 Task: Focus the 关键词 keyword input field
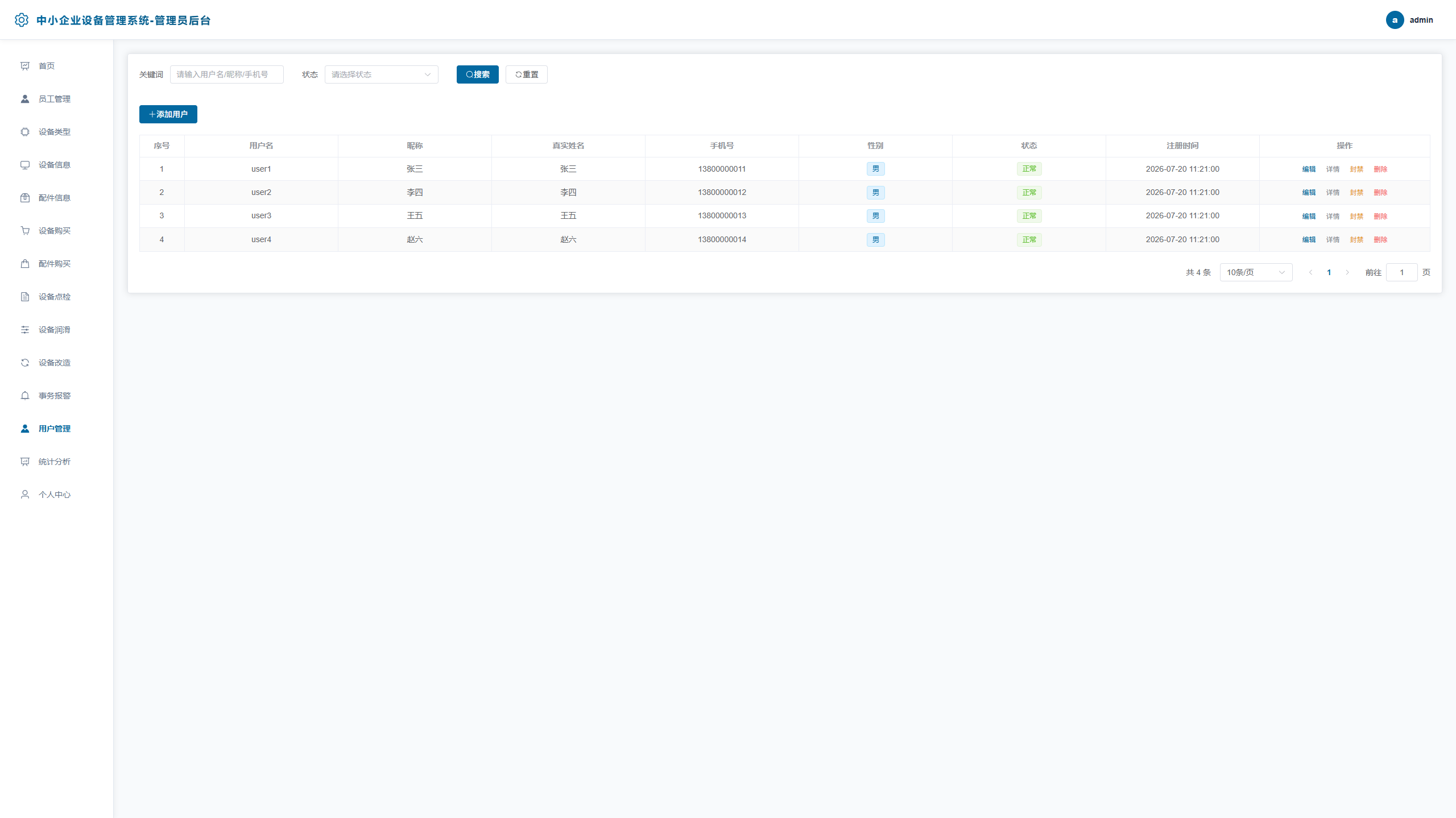(x=226, y=74)
